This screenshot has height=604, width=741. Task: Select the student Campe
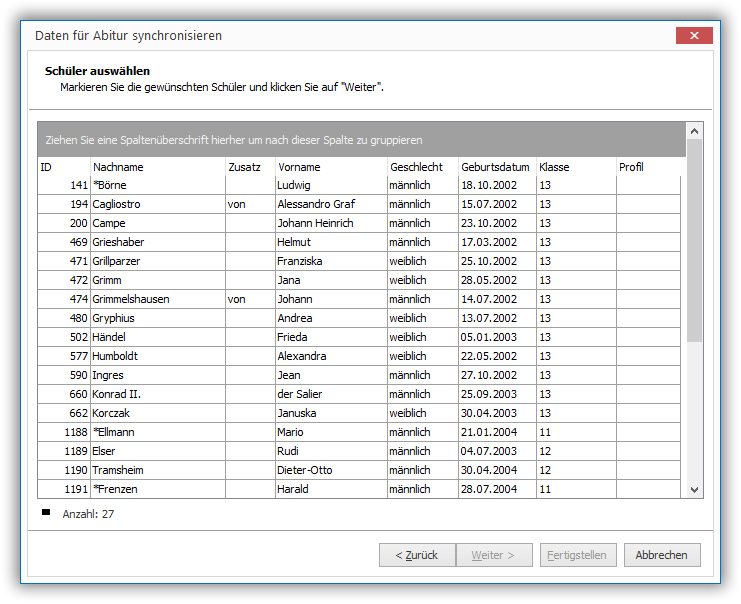tap(359, 223)
